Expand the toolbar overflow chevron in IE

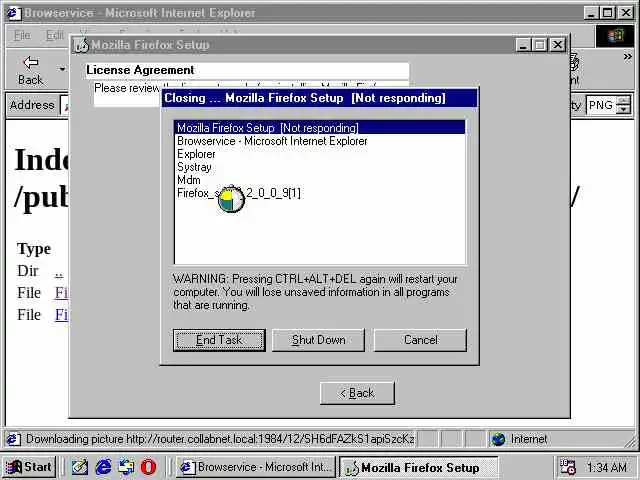point(627,57)
